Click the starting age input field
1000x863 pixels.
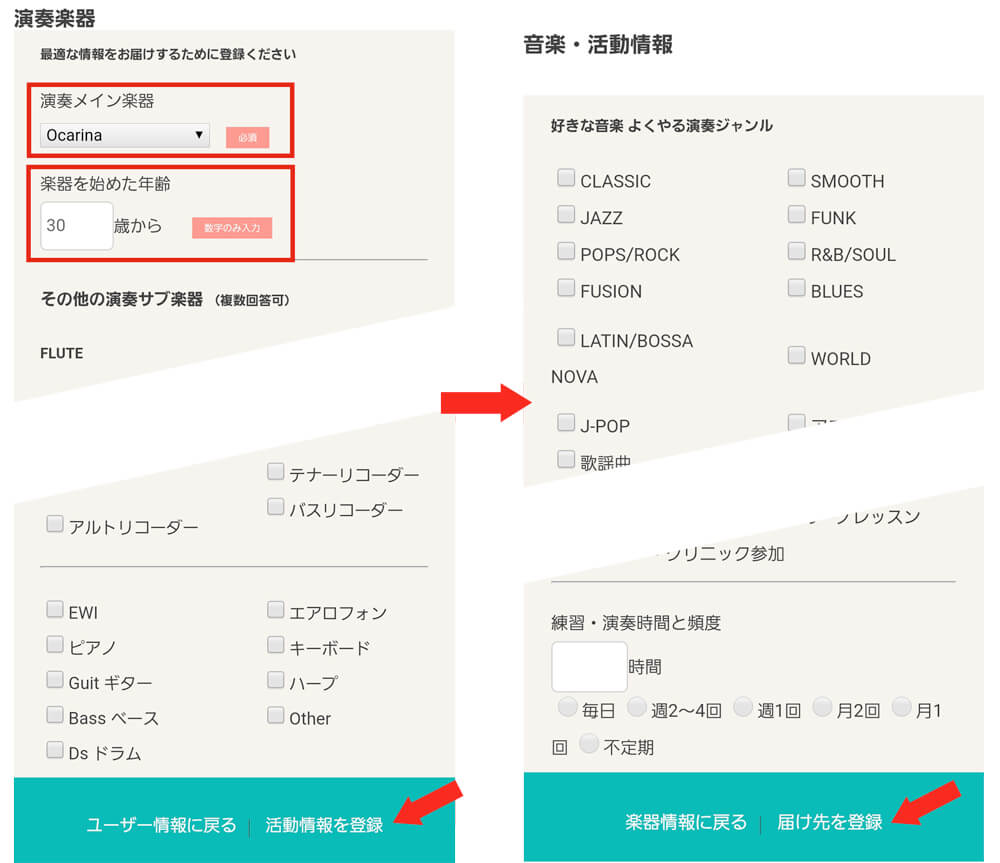click(x=76, y=226)
